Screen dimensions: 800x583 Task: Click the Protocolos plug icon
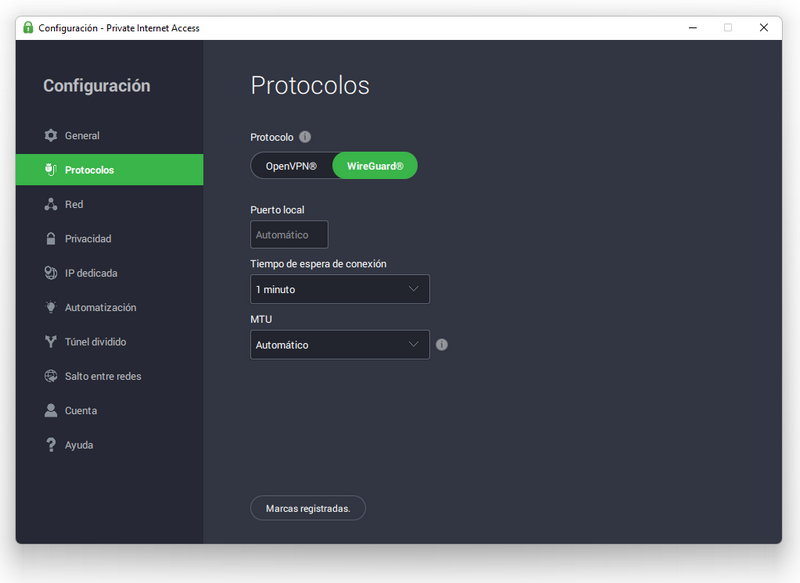[51, 169]
